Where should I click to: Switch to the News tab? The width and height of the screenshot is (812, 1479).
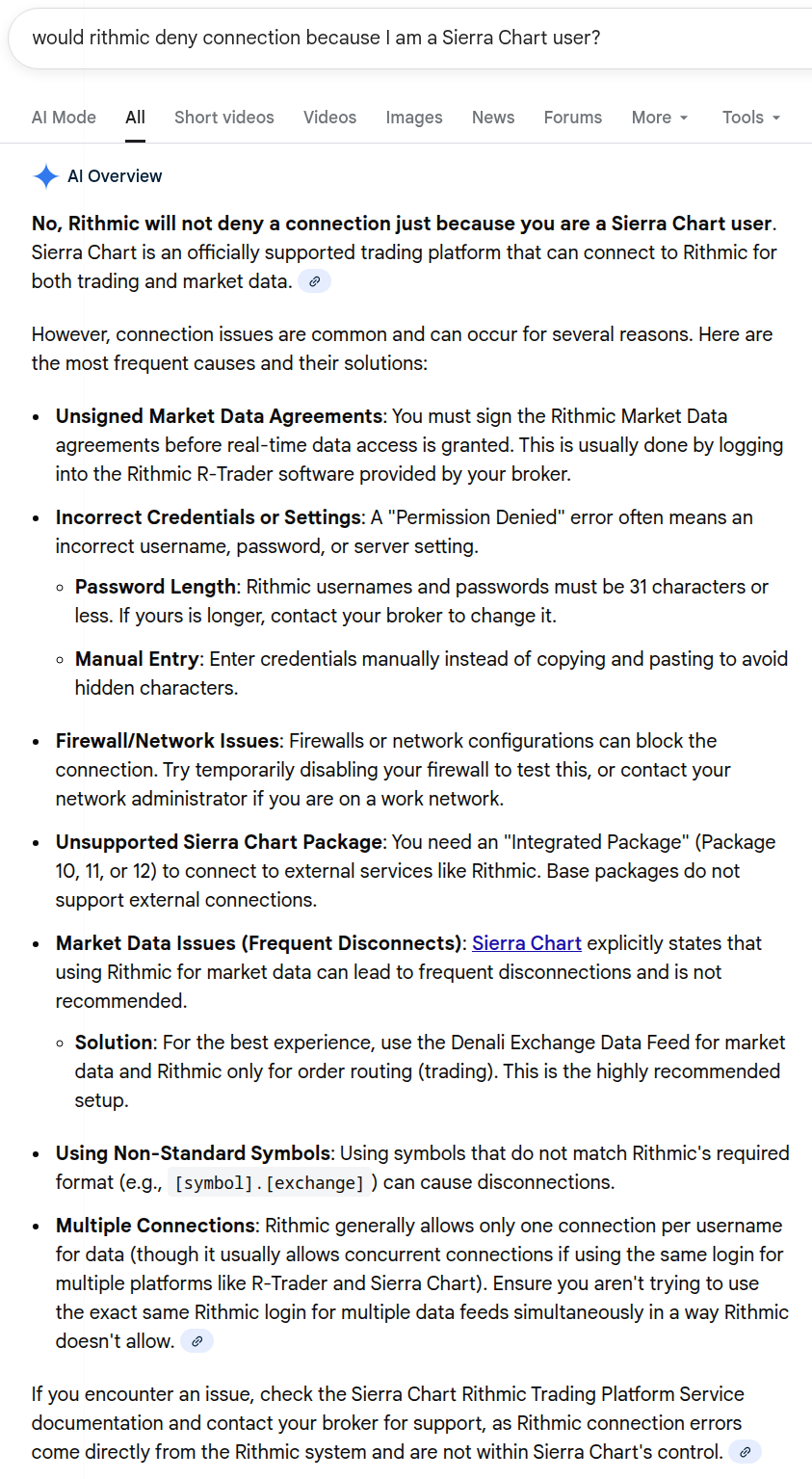(x=493, y=118)
